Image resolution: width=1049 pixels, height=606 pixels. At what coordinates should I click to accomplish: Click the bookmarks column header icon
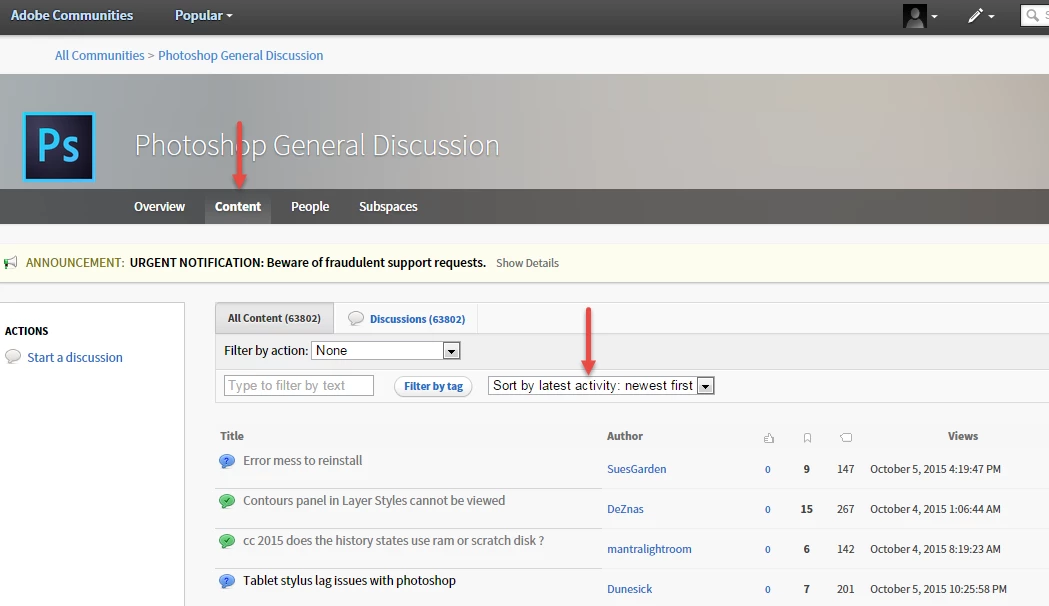(807, 438)
